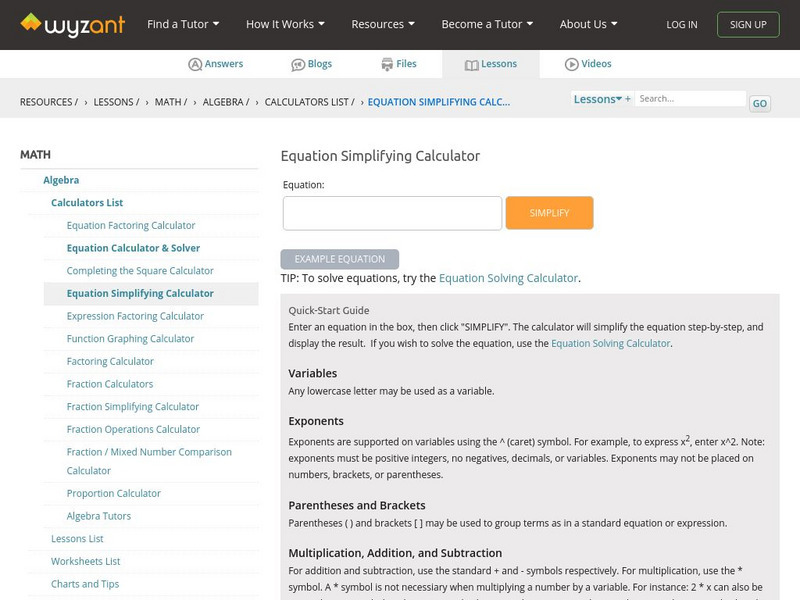This screenshot has height=600, width=800.
Task: Go to ALGEBRA in the breadcrumb
Action: click(224, 102)
